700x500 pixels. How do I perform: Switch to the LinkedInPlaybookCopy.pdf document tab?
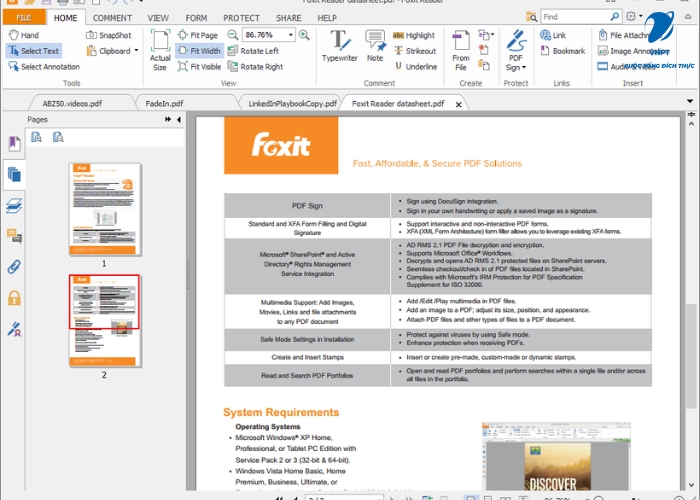(292, 104)
